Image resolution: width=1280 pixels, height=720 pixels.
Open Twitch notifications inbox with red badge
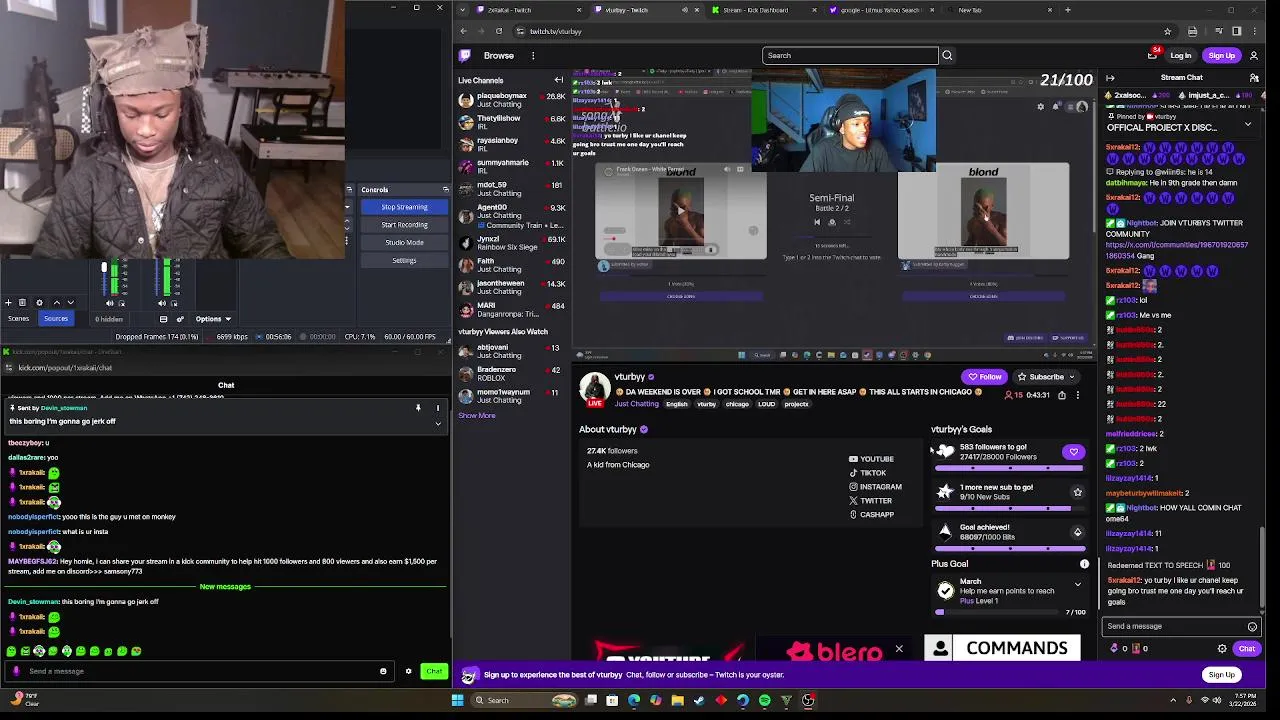(x=1152, y=55)
